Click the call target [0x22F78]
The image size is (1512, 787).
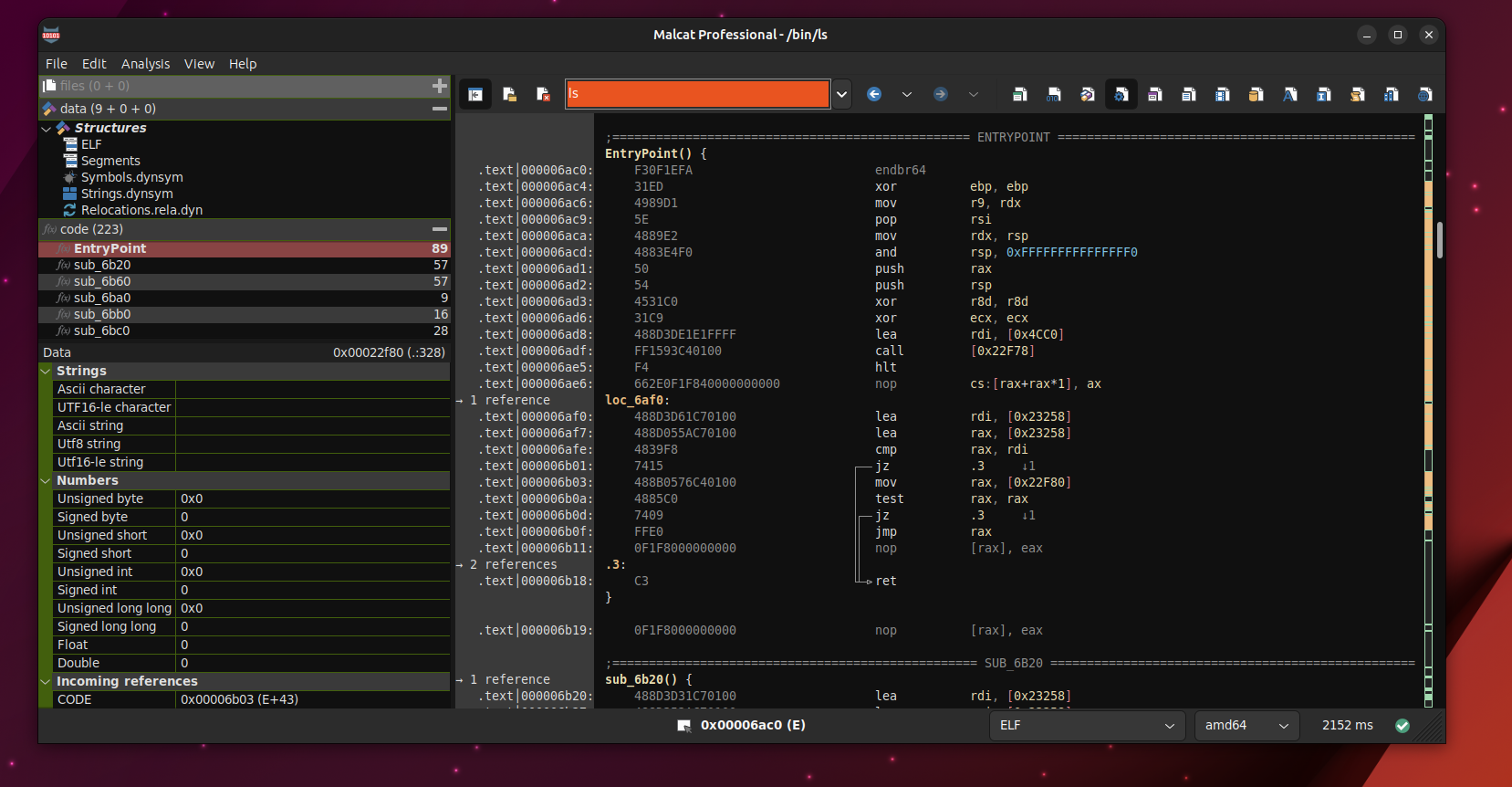pyautogui.click(x=1002, y=352)
